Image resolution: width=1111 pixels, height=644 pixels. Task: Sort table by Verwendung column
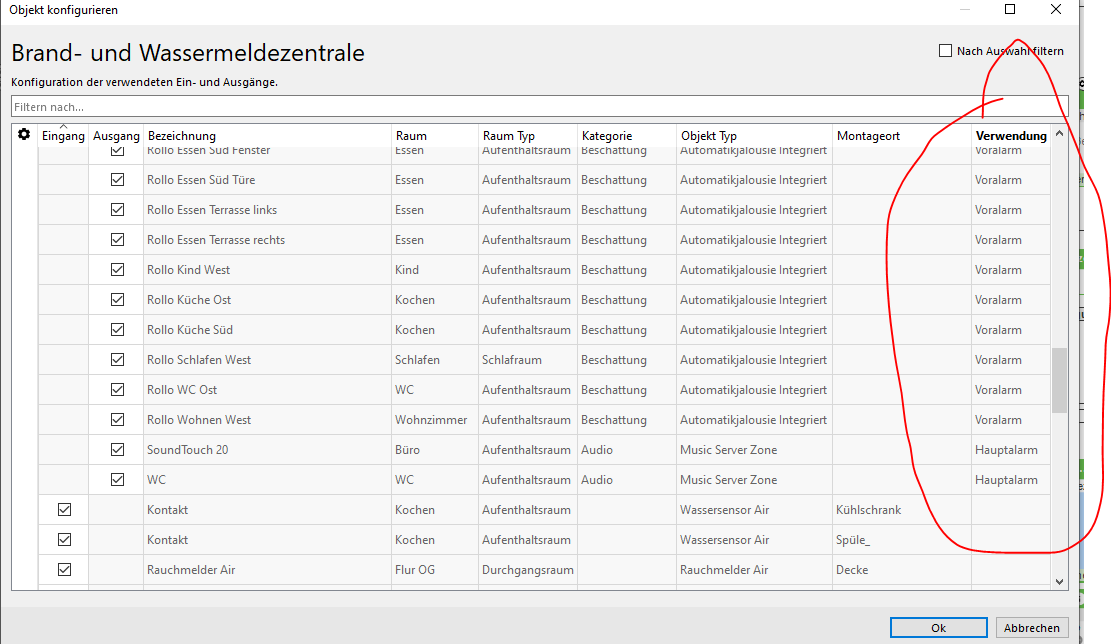point(1010,136)
